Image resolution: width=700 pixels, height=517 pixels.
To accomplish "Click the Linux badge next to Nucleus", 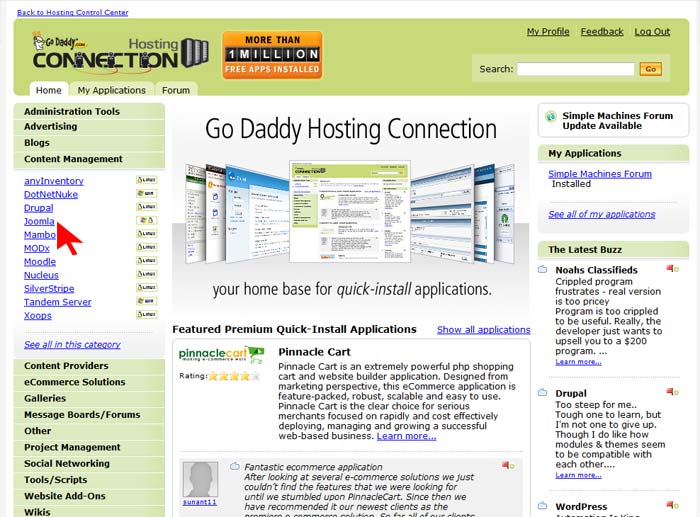I will (146, 274).
